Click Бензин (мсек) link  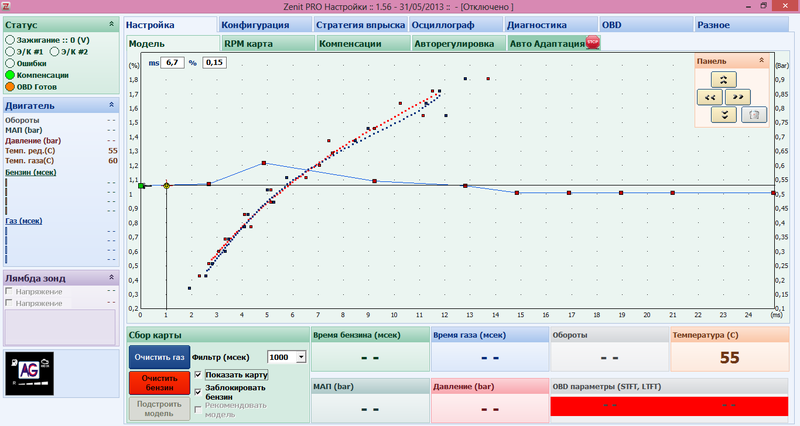[31, 172]
